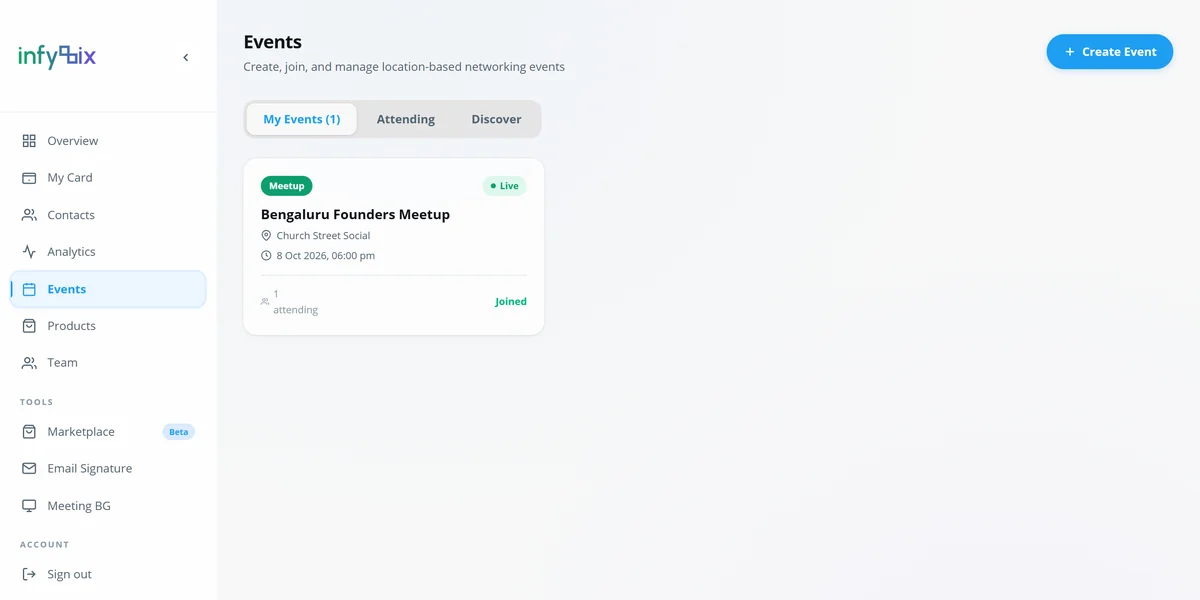Click the attendees icon on event card
The width and height of the screenshot is (1200, 600).
[265, 302]
